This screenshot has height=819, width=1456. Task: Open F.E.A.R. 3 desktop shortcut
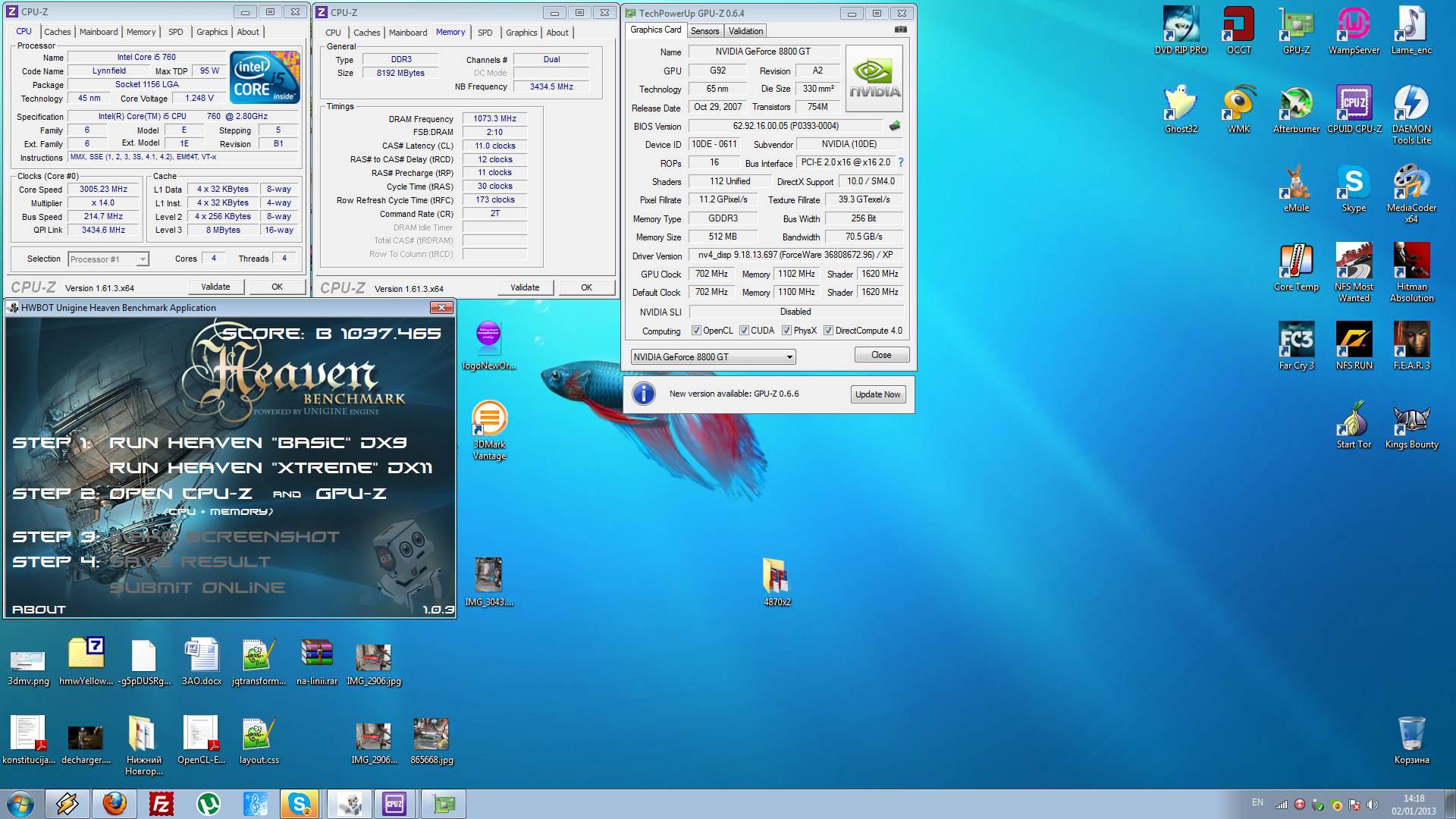(1411, 346)
